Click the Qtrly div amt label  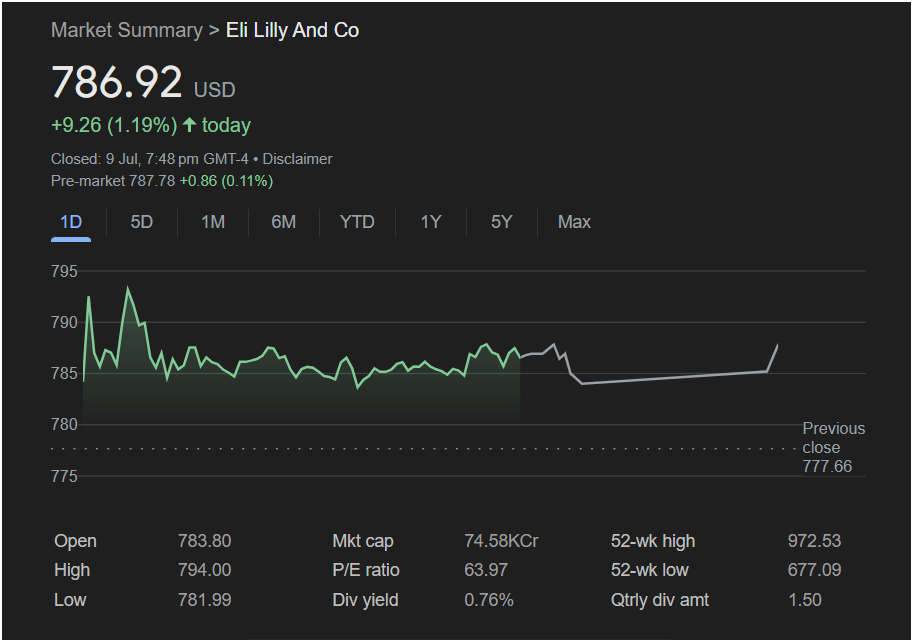[x=660, y=600]
